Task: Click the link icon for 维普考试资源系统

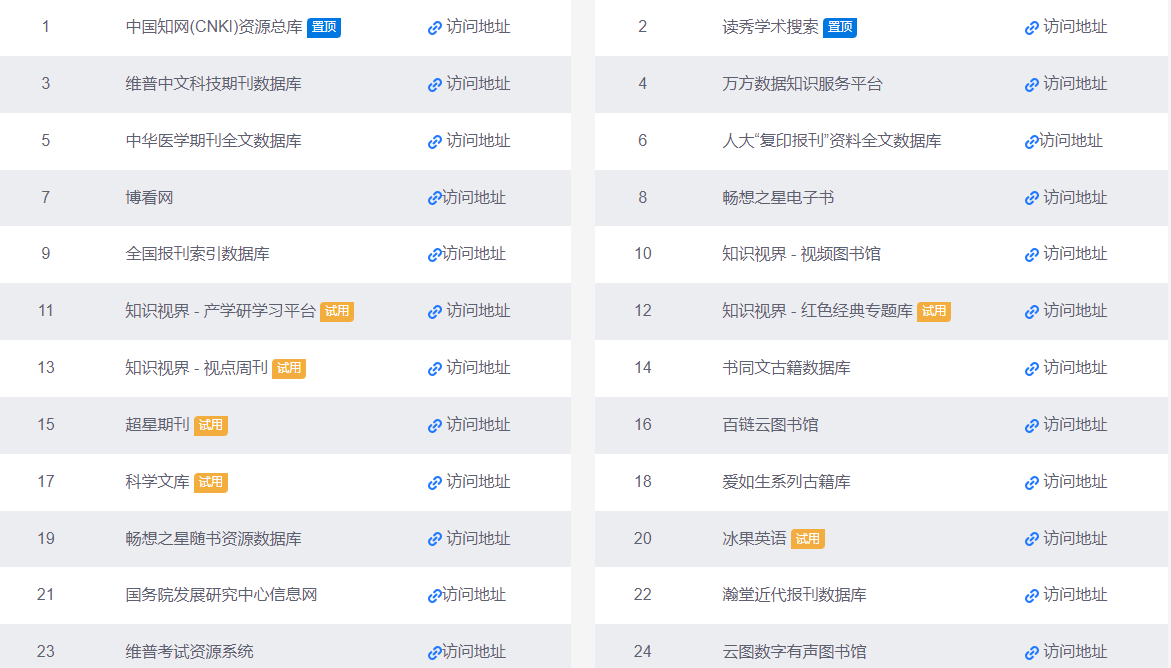Action: tap(435, 653)
